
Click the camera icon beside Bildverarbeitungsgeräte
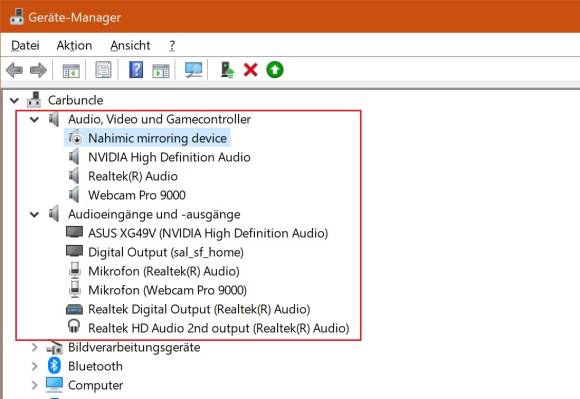(54, 347)
